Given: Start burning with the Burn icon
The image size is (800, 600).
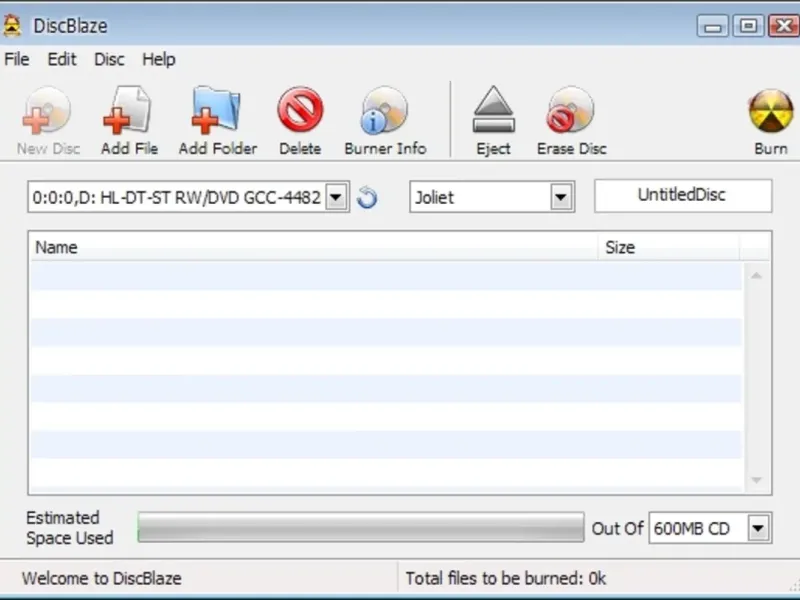Looking at the screenshot, I should (x=771, y=111).
